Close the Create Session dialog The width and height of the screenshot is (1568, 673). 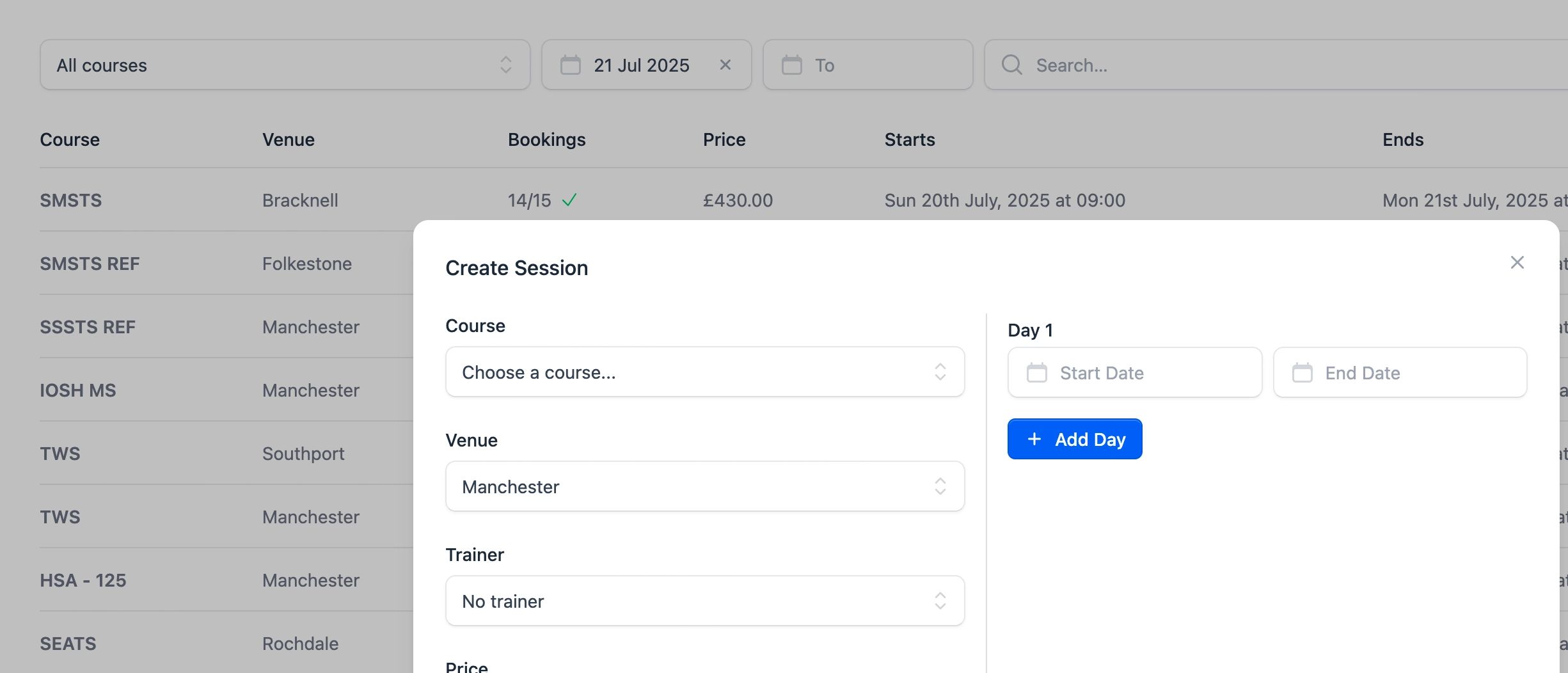point(1517,262)
